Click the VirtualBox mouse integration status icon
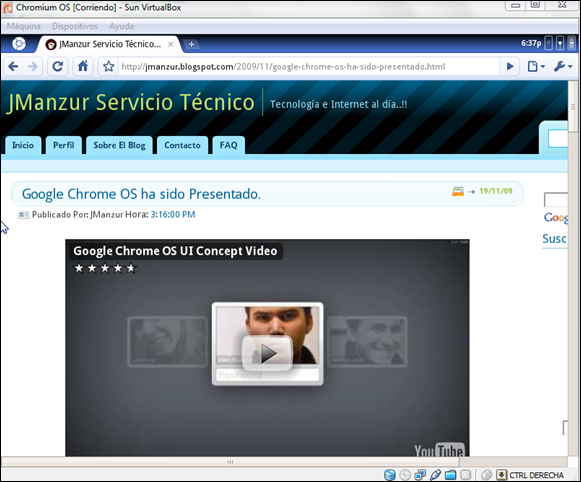Viewport: 581px width, 482px height. coord(486,475)
